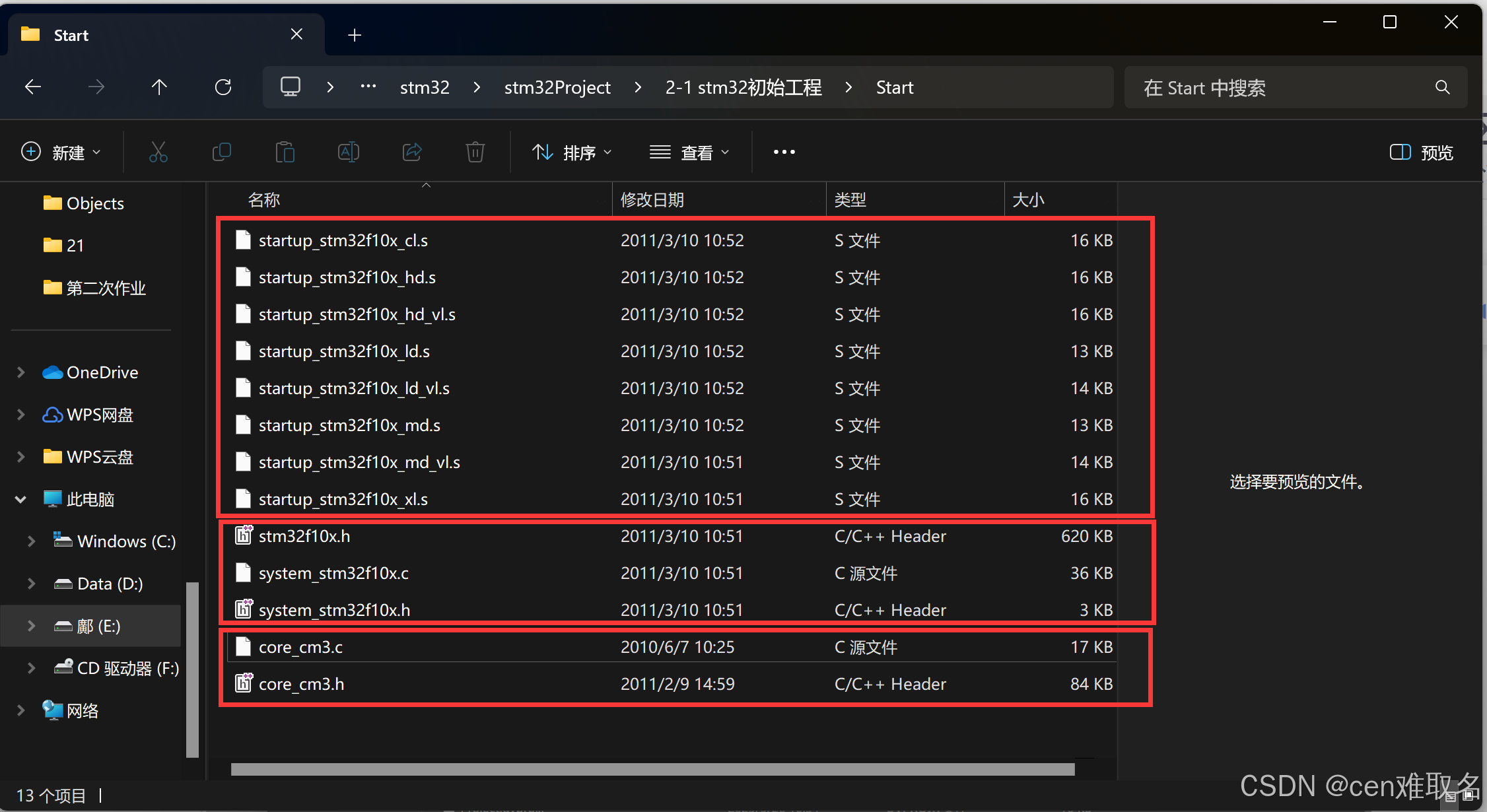Go up one folder level
This screenshot has height=812, width=1487.
[x=159, y=87]
